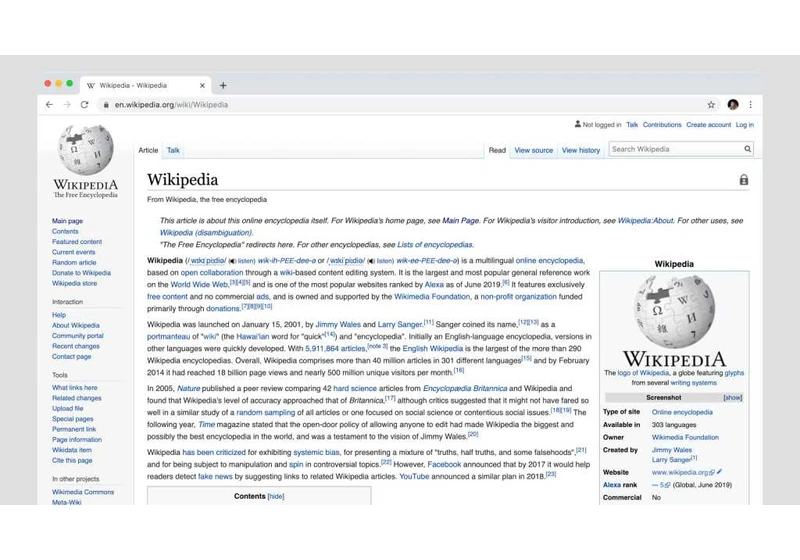Follow the Lists of encyclopedias link
The width and height of the screenshot is (800, 560).
pyautogui.click(x=435, y=245)
